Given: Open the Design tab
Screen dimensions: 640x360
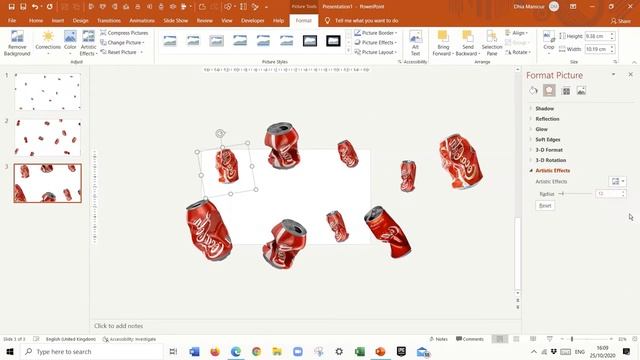Looking at the screenshot, I should (80, 20).
